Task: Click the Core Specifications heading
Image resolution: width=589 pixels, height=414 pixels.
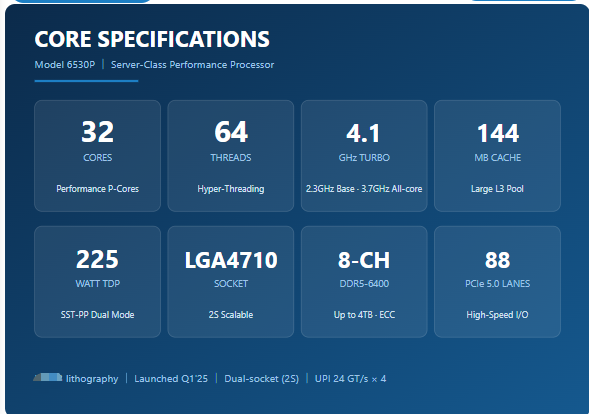Action: [x=152, y=39]
